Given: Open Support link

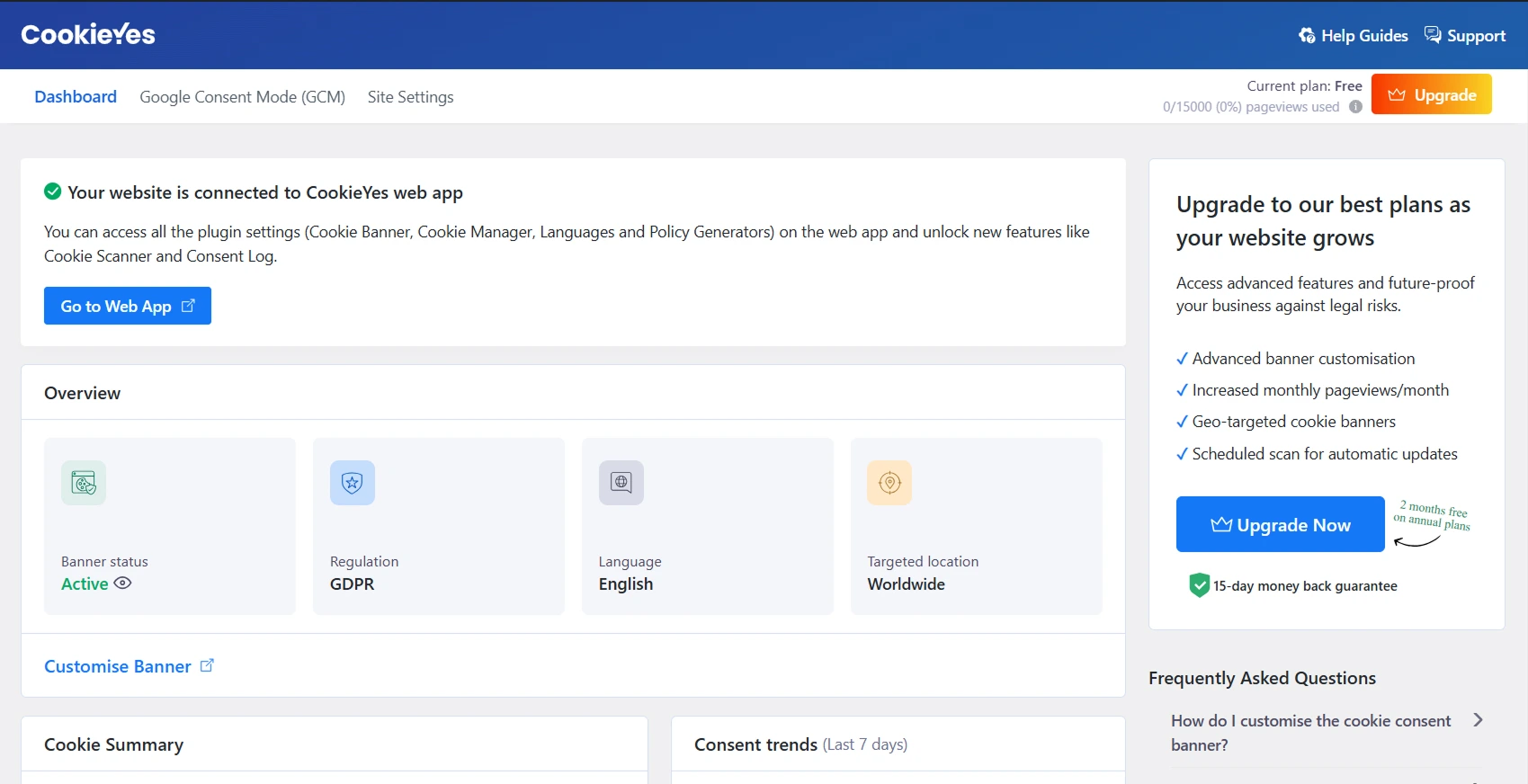Looking at the screenshot, I should (1465, 36).
